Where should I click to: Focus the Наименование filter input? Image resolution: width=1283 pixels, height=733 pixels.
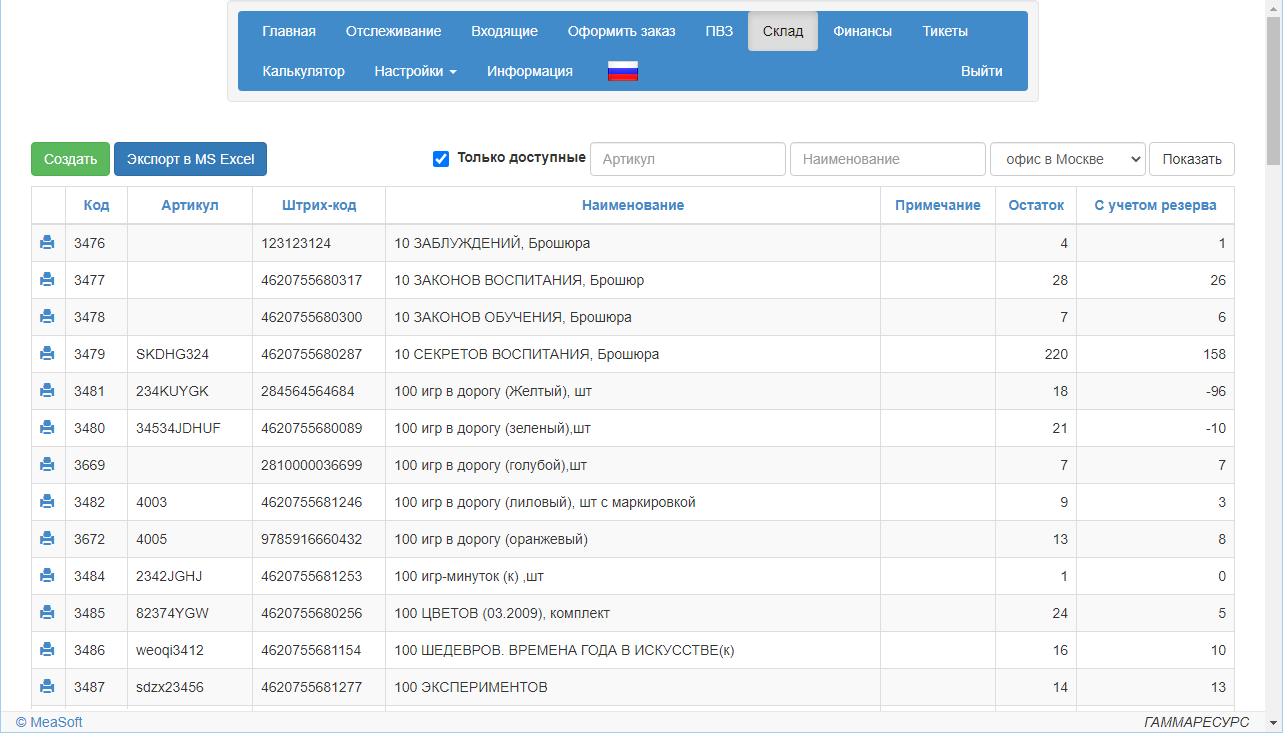pos(888,159)
